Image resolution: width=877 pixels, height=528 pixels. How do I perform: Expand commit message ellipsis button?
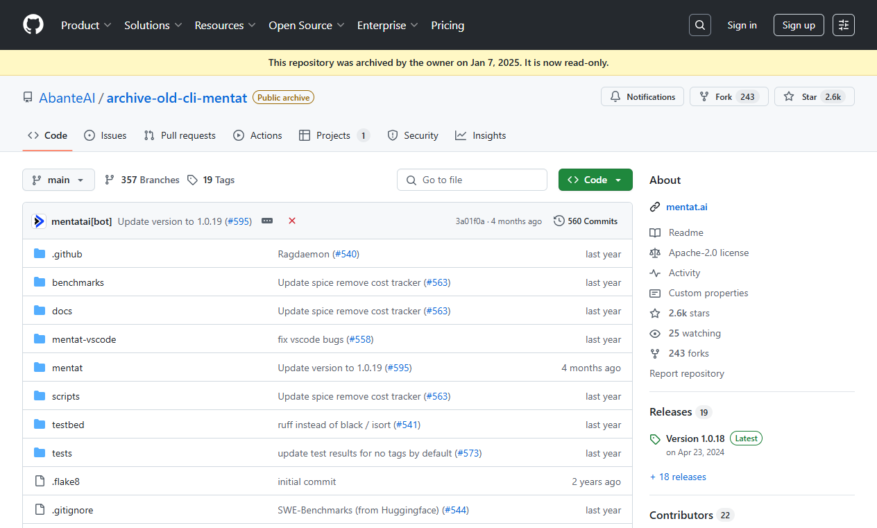coord(267,221)
